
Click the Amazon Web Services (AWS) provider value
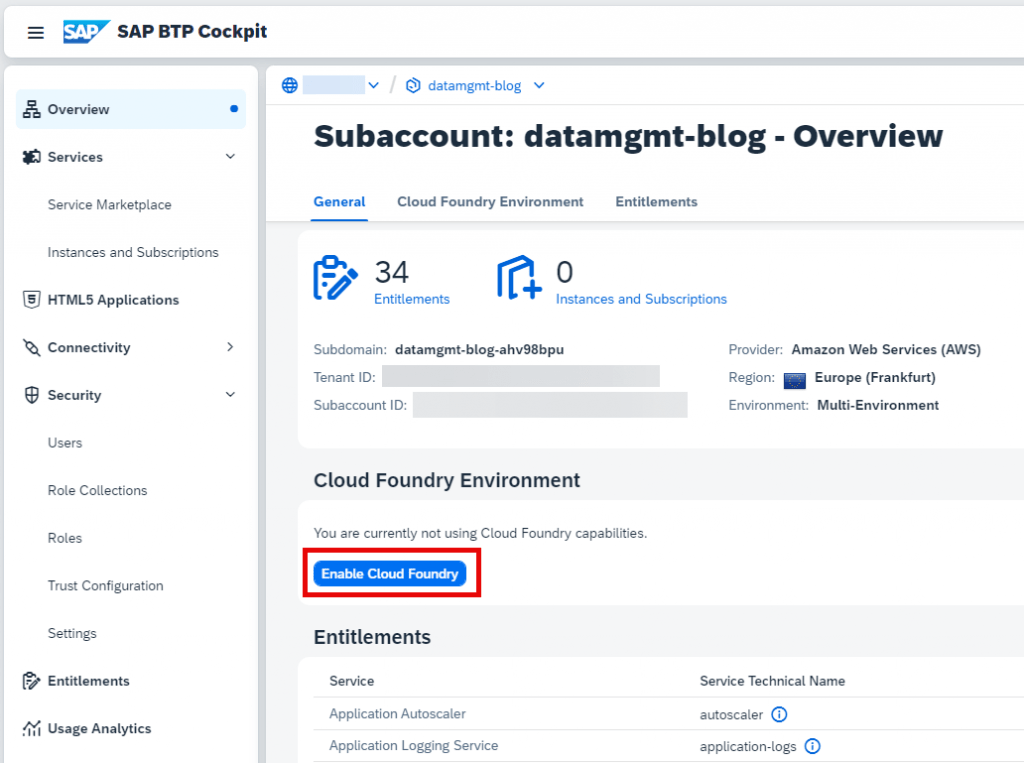pos(886,349)
